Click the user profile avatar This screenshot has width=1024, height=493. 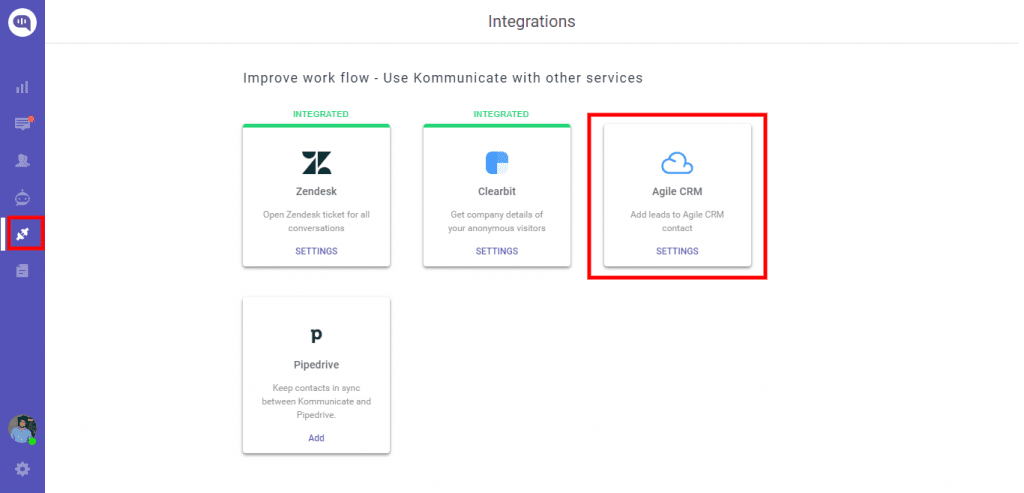pyautogui.click(x=22, y=429)
